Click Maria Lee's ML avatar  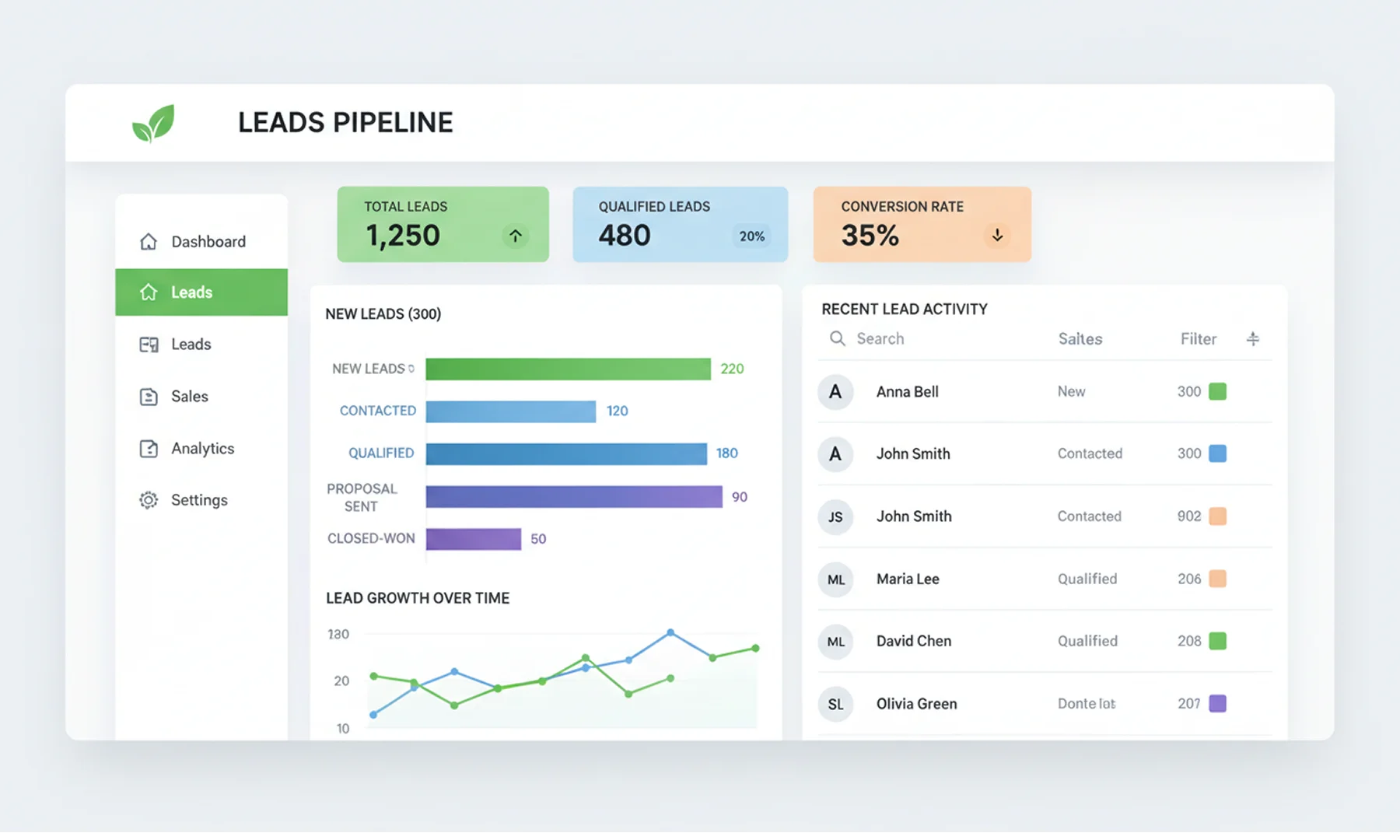835,579
